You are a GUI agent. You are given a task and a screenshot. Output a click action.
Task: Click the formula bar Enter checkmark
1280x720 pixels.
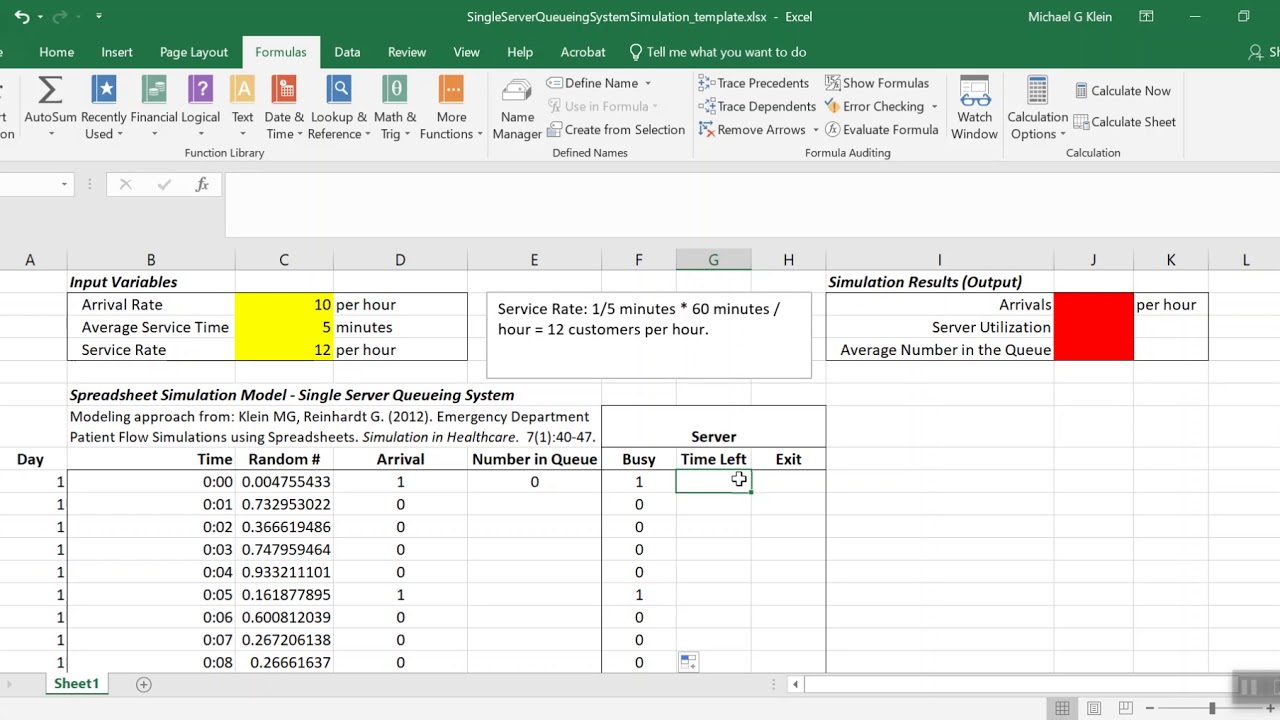point(164,184)
